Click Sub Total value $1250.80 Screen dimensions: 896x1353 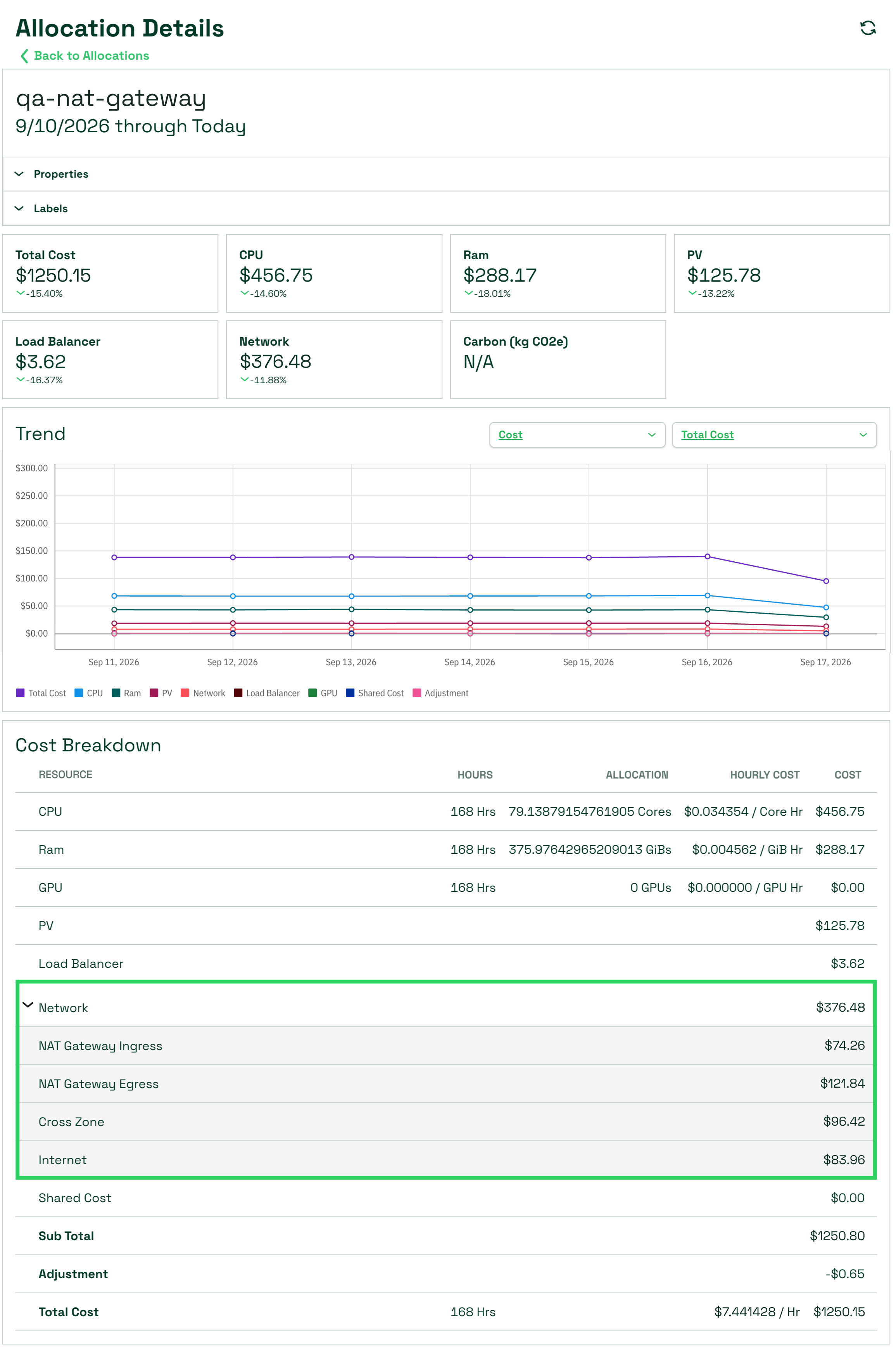click(x=837, y=1236)
